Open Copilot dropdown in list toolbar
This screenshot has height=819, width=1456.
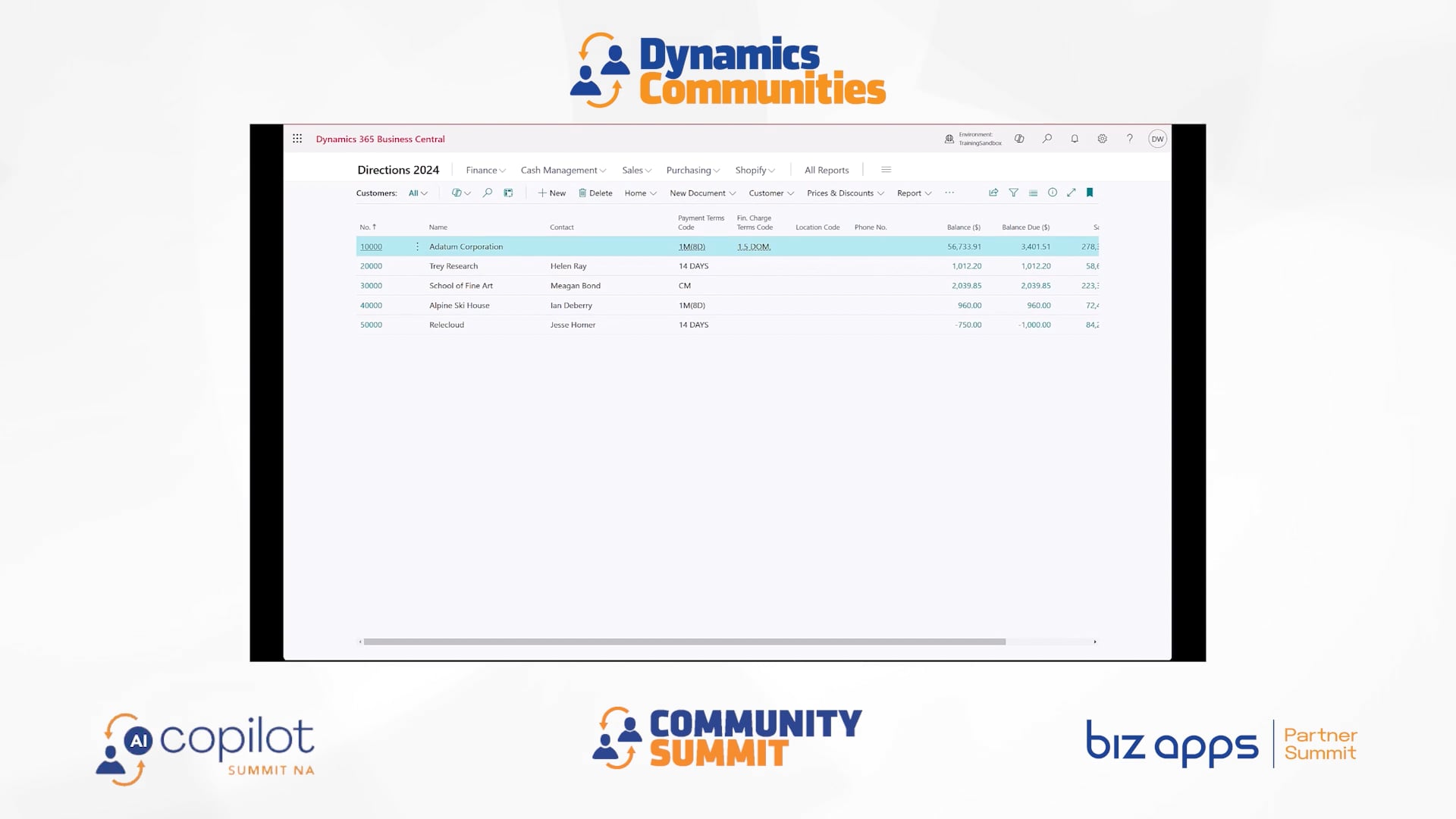pyautogui.click(x=461, y=193)
